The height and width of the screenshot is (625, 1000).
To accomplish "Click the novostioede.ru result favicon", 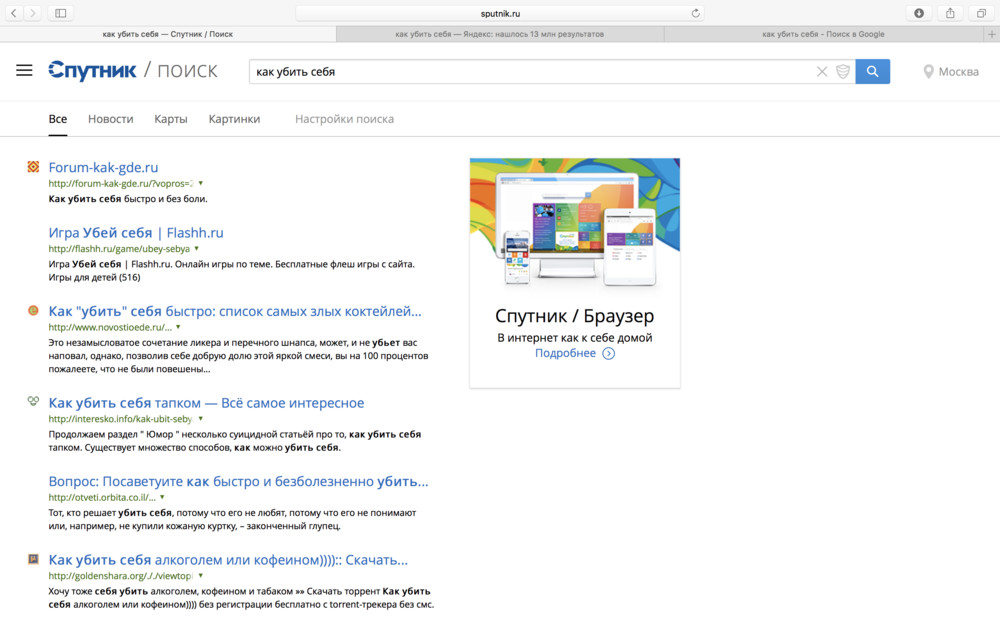I will 33,311.
